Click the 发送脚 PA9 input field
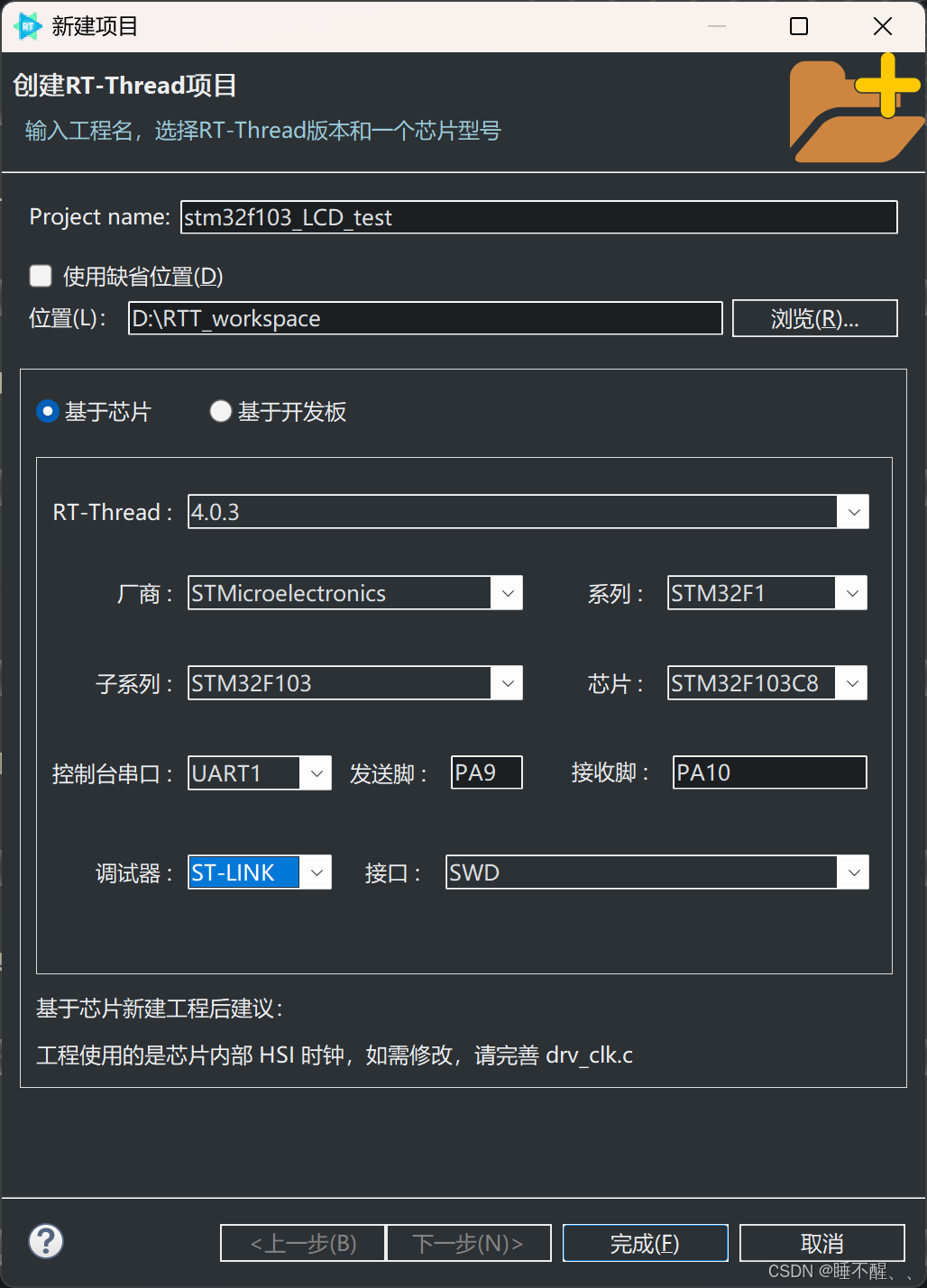This screenshot has width=927, height=1288. pos(487,772)
